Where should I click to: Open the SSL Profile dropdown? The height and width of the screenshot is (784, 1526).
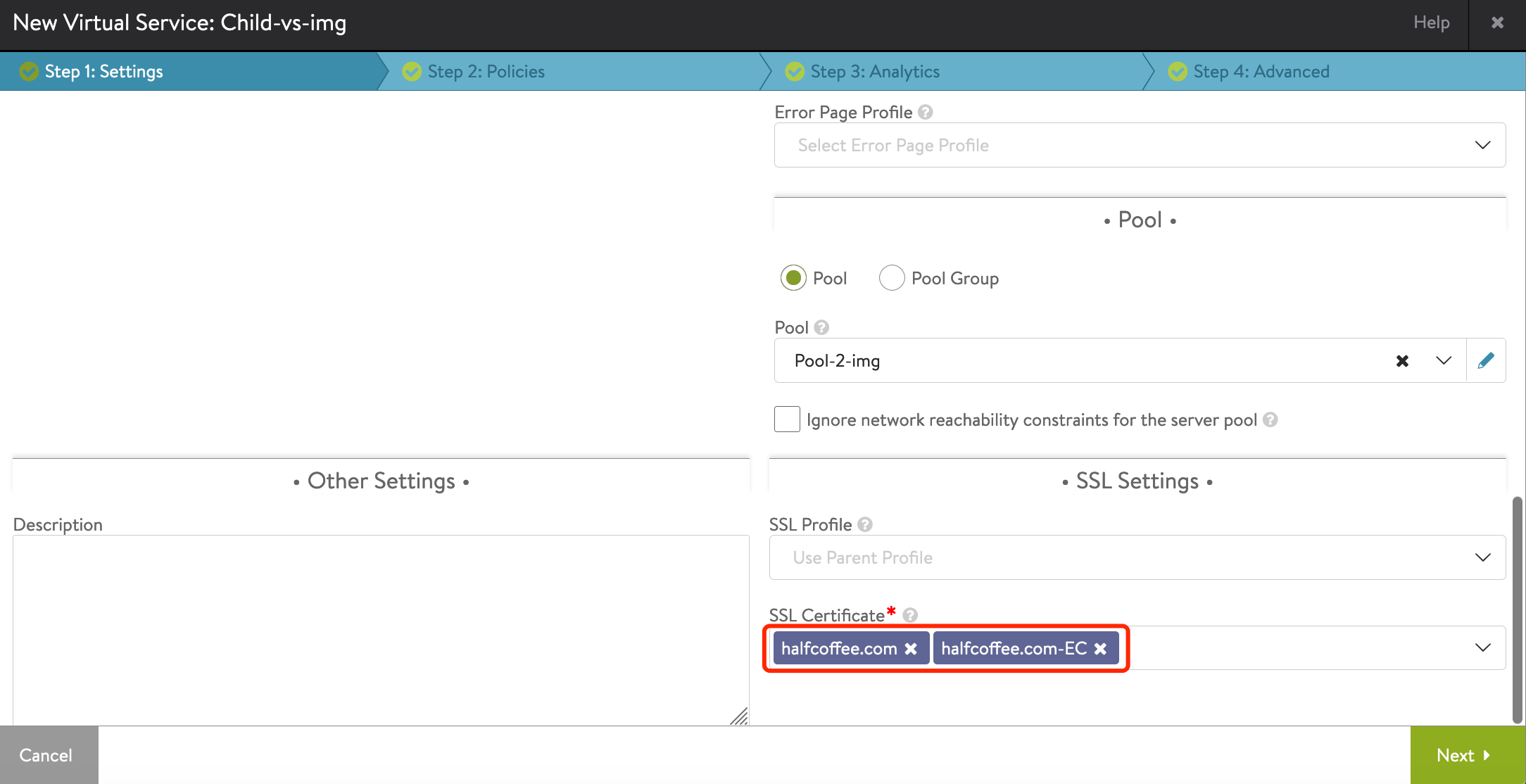[x=1137, y=557]
